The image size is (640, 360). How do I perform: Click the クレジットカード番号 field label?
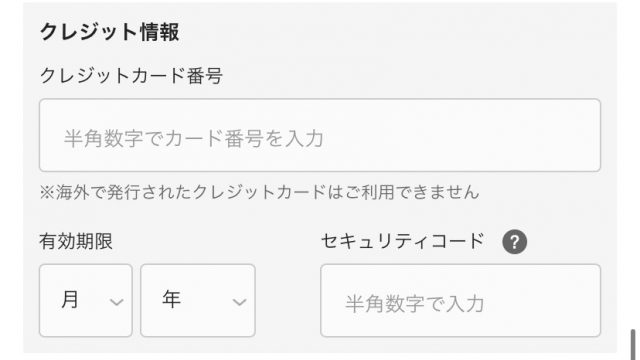click(131, 76)
